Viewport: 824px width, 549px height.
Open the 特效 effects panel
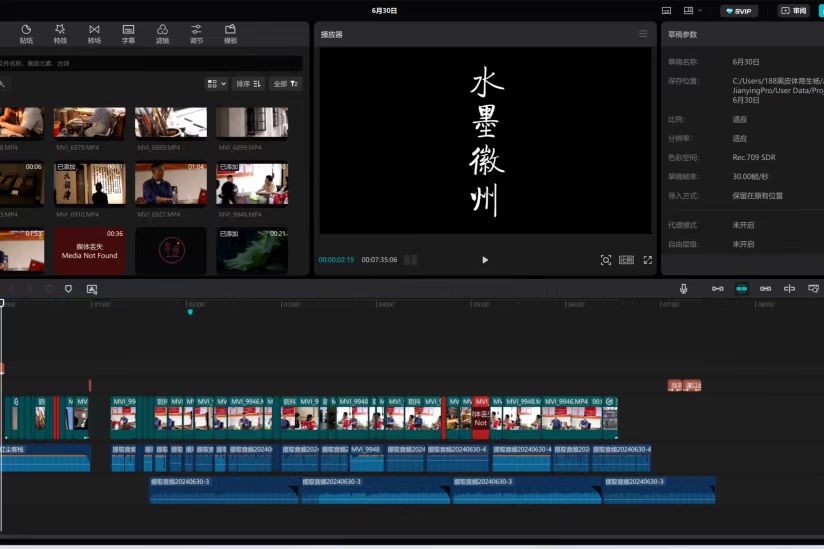coord(60,34)
